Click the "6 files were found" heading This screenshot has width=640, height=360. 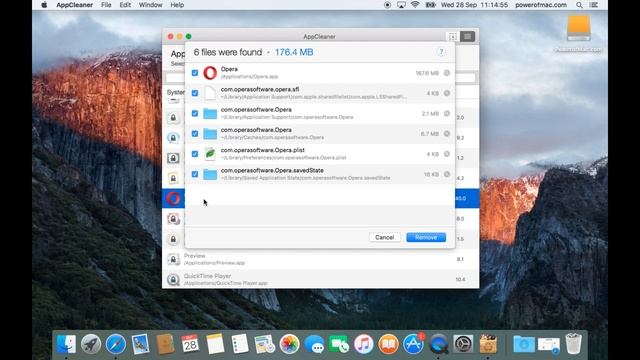[228, 52]
